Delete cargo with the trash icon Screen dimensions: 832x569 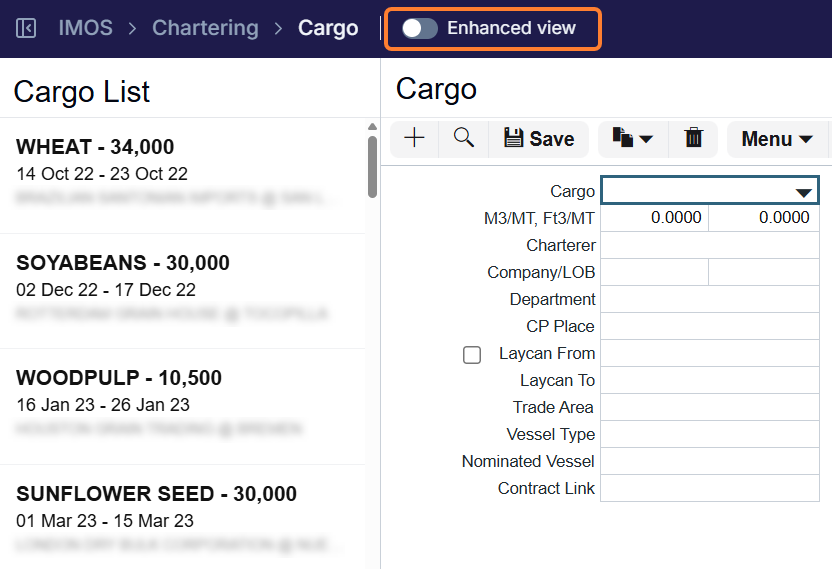pyautogui.click(x=694, y=137)
